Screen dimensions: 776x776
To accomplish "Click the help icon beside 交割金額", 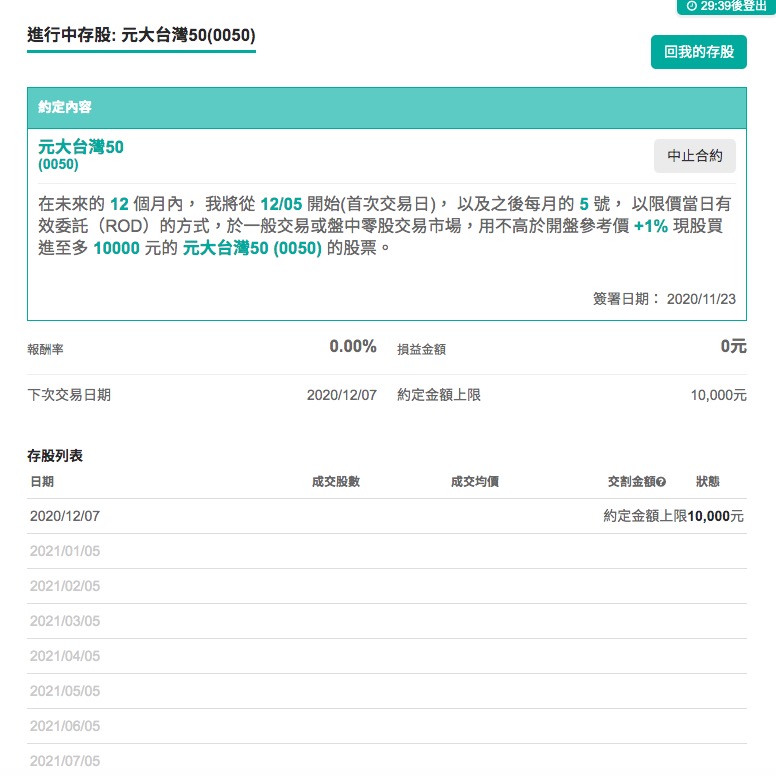I will 661,482.
